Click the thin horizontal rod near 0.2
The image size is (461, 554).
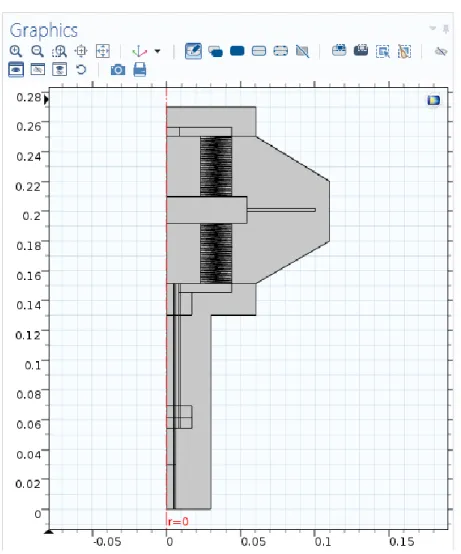(281, 210)
